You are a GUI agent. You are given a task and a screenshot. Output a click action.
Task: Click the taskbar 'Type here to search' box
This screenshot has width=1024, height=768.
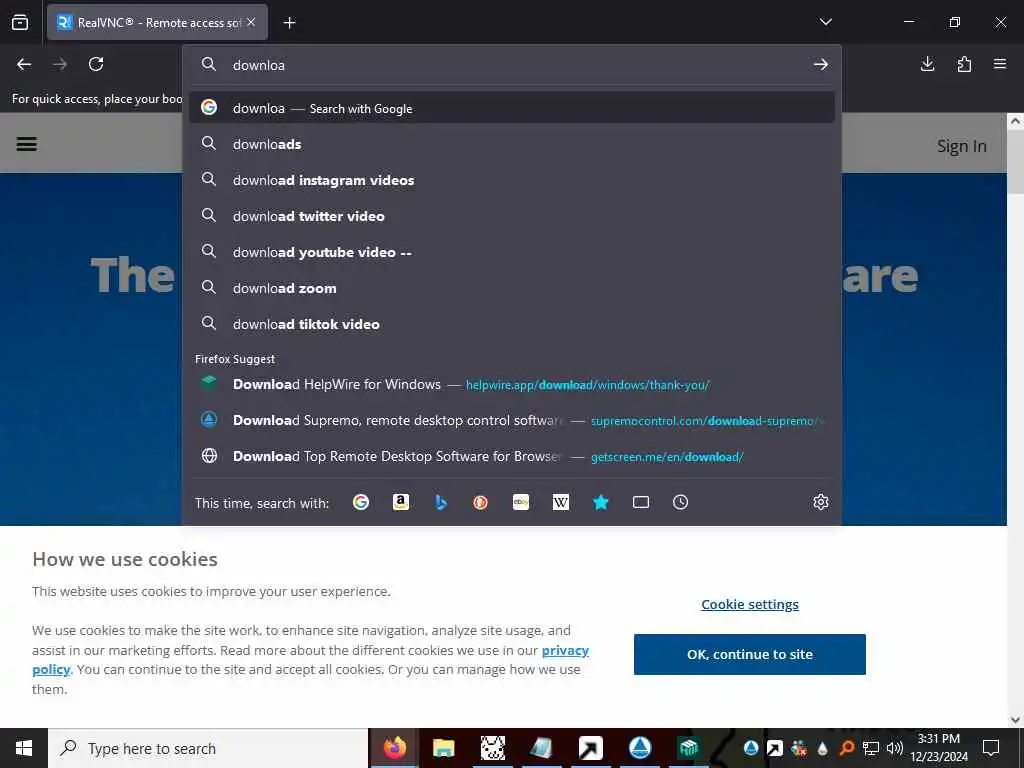208,748
